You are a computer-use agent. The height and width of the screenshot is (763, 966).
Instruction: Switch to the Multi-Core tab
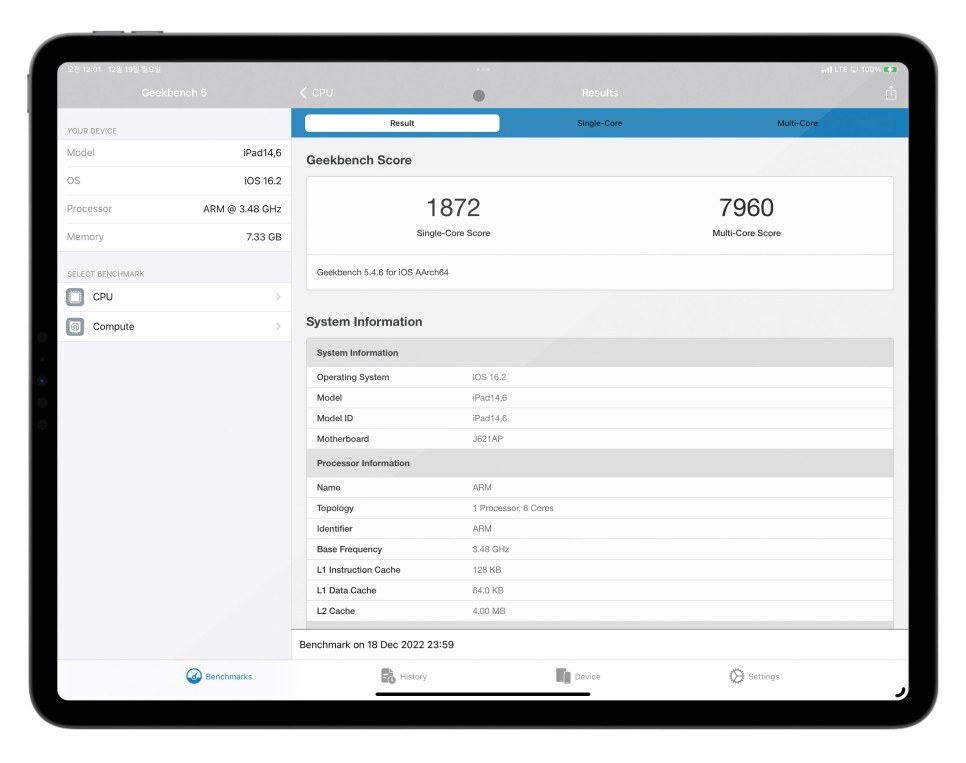(x=797, y=123)
